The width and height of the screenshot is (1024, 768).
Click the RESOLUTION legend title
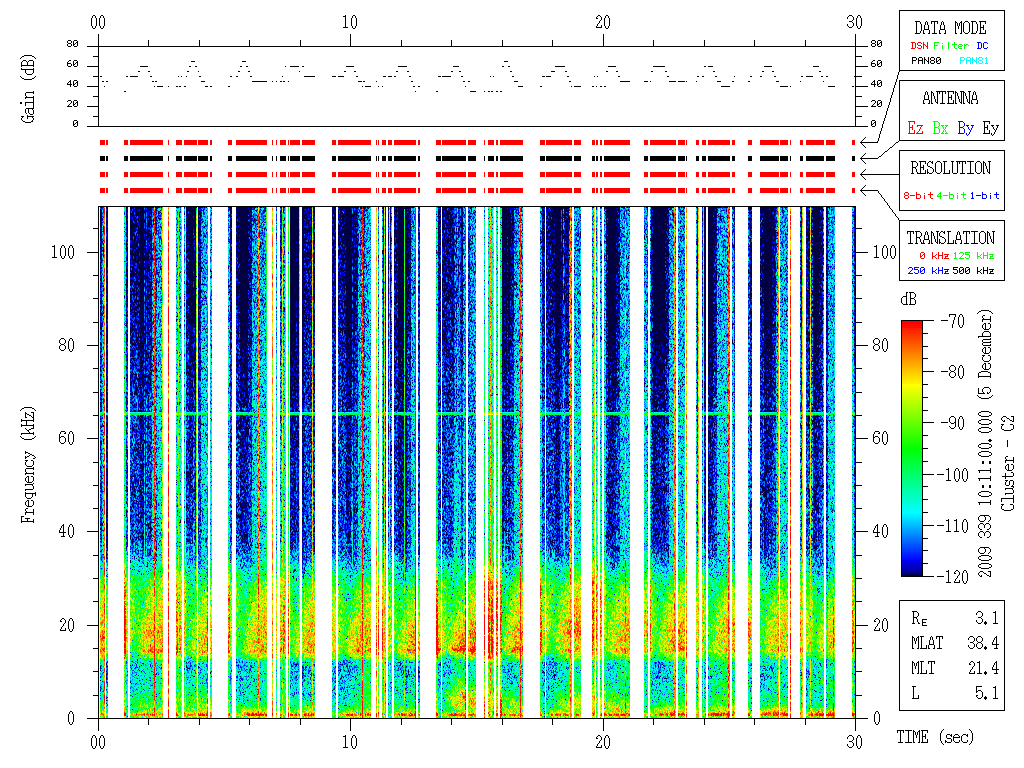[x=950, y=168]
